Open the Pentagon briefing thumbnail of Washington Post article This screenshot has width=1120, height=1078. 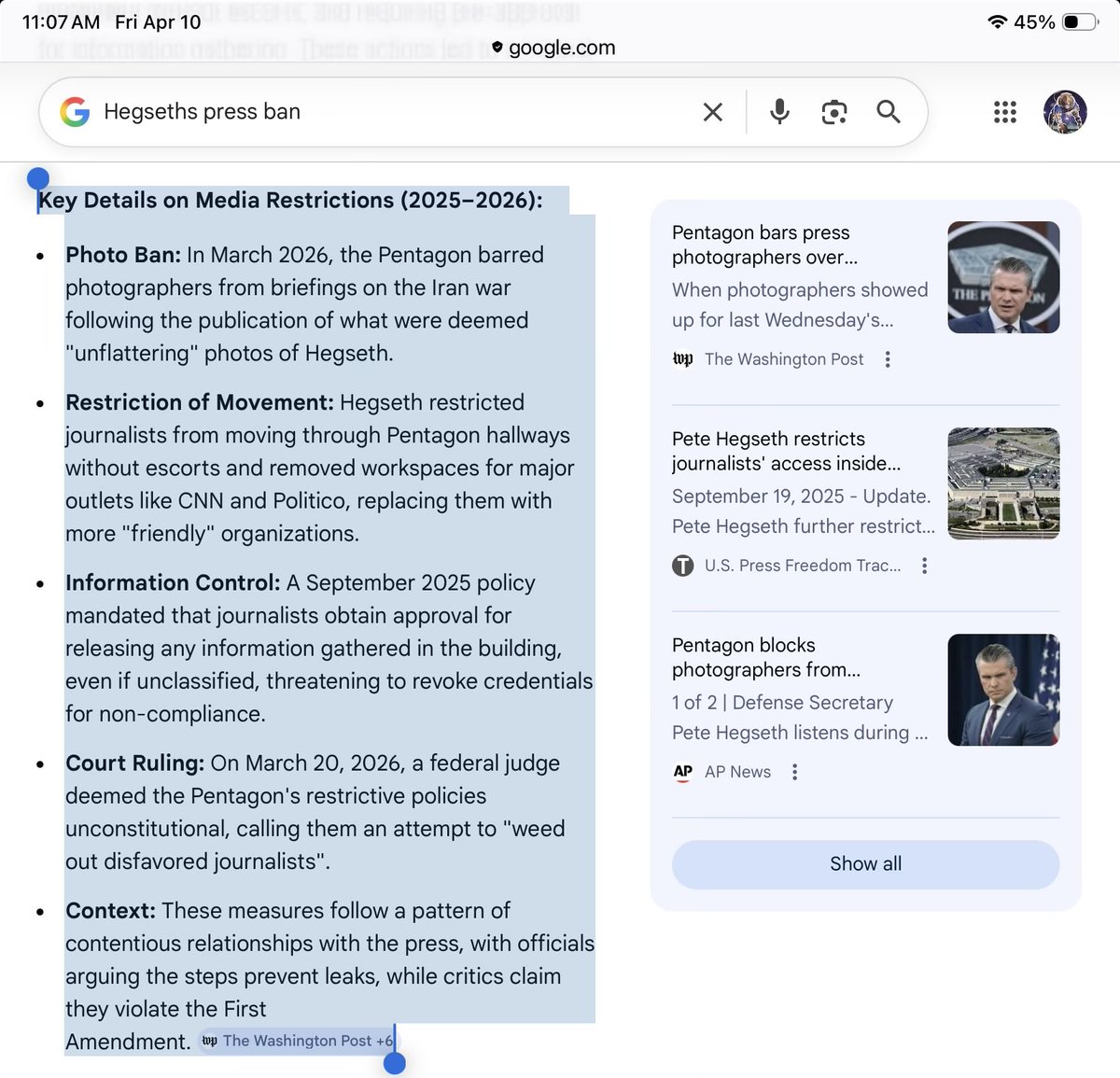coord(1003,277)
